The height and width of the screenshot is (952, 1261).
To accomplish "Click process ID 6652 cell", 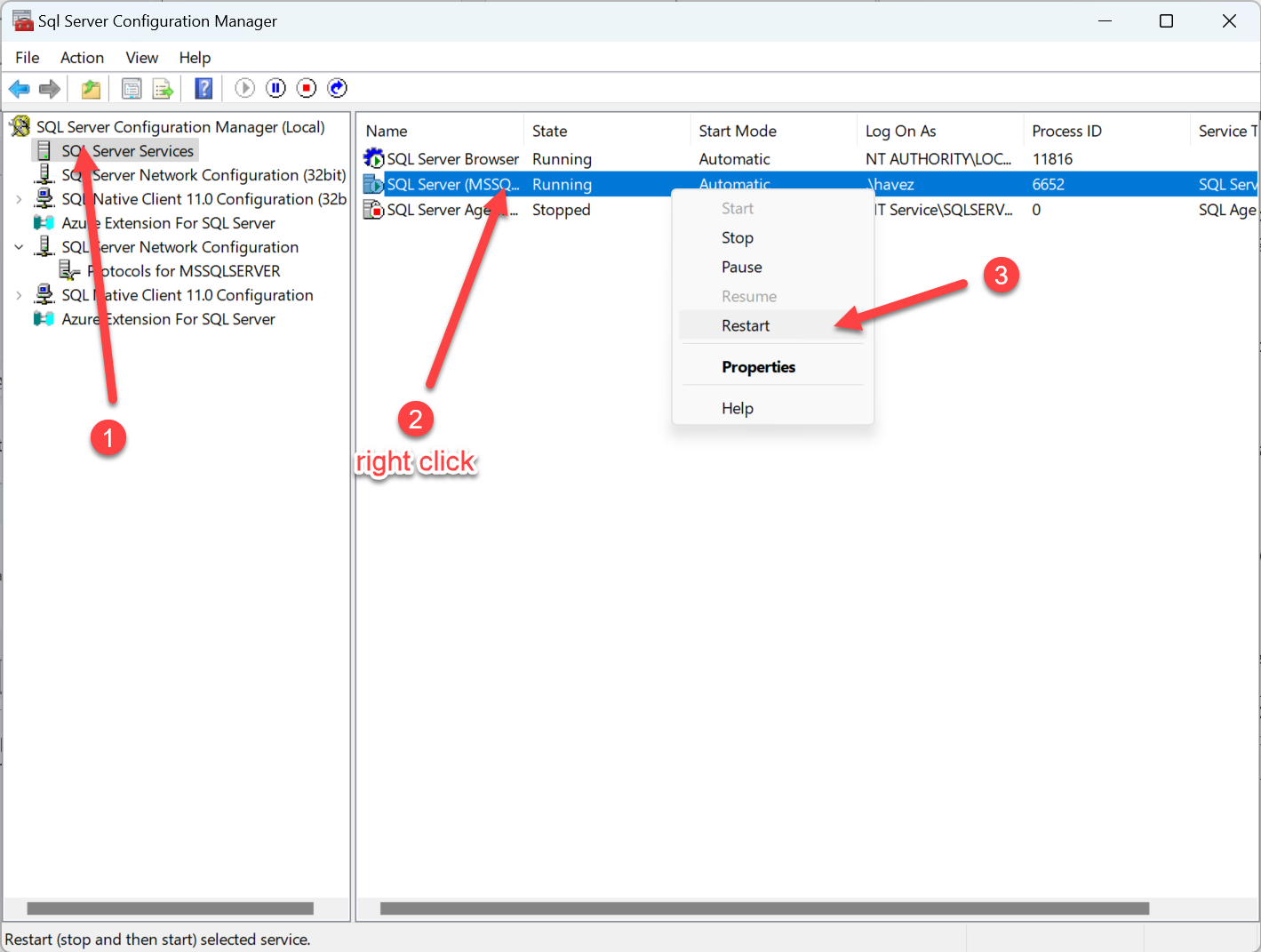I will tap(1048, 184).
